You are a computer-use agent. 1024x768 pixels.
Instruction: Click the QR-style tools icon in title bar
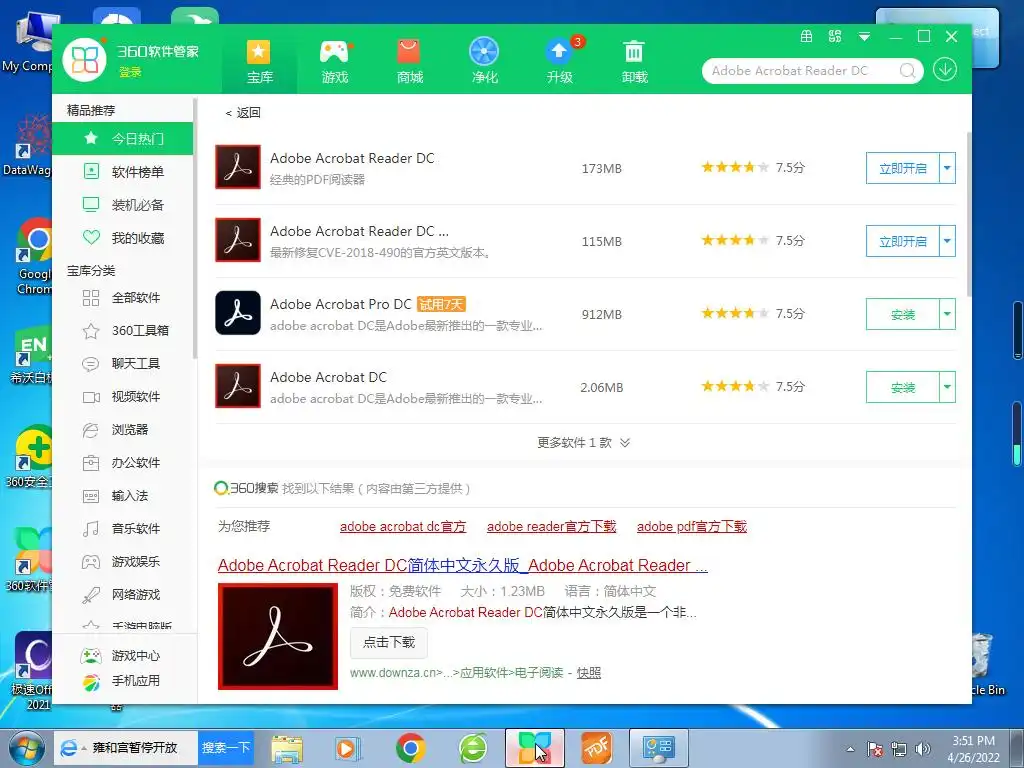[835, 37]
